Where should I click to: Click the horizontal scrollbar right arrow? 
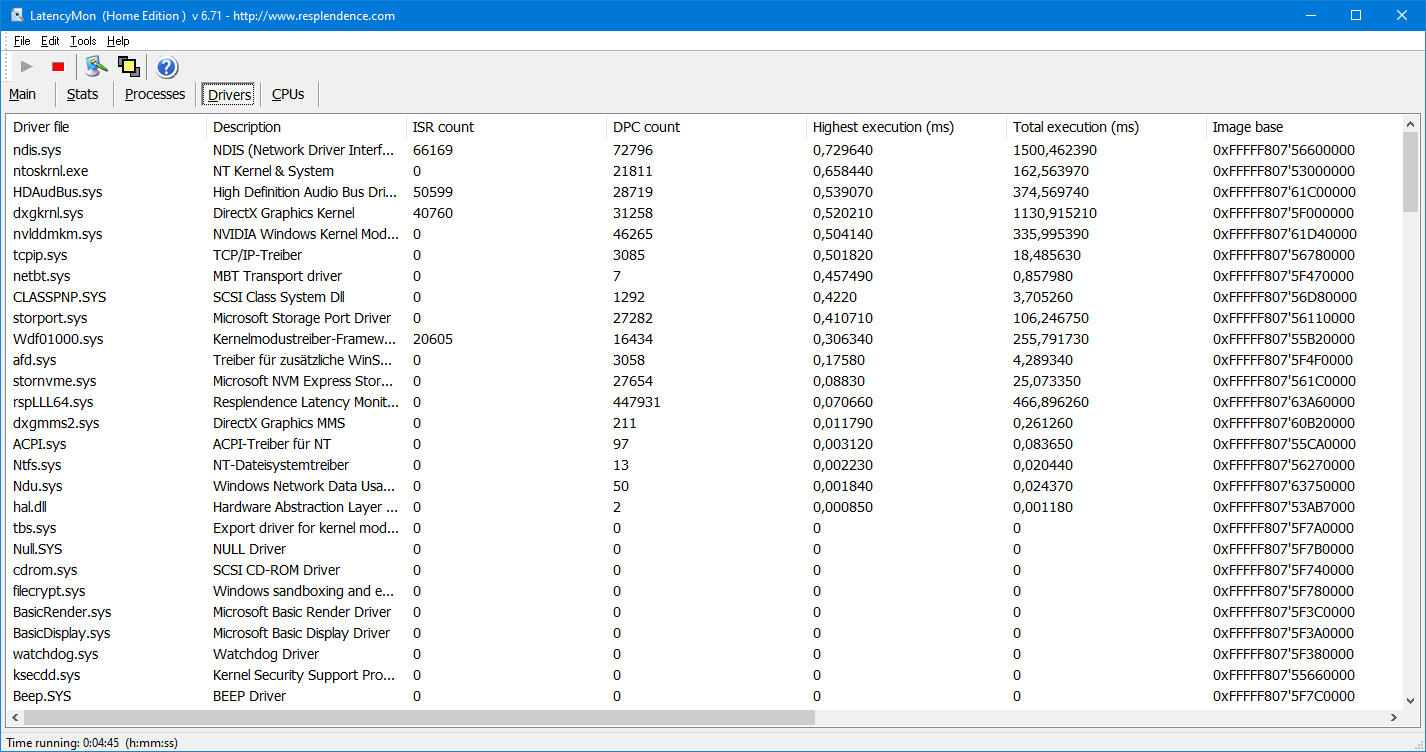[x=1393, y=718]
